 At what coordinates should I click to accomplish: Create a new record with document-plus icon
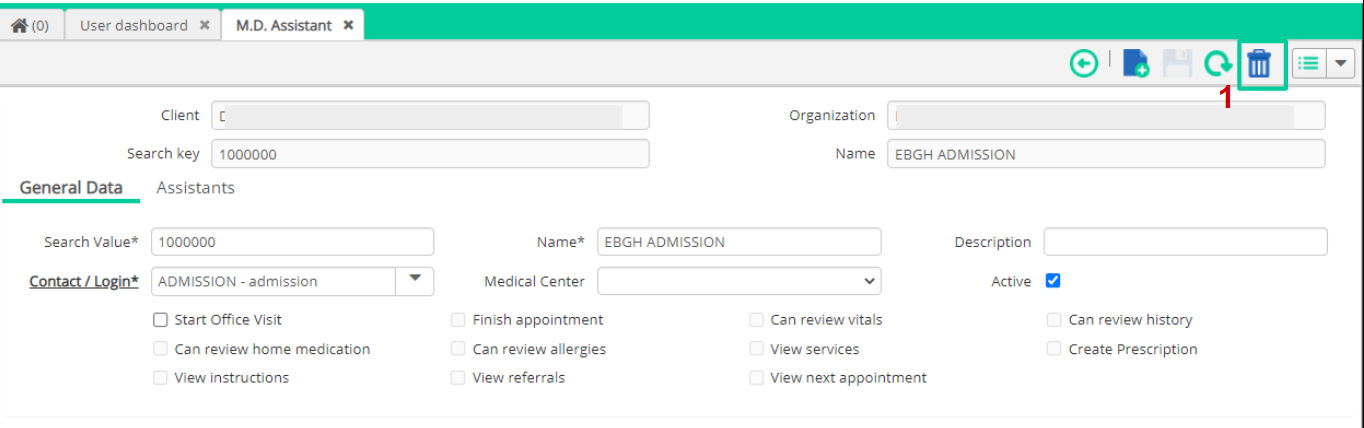pos(1136,64)
